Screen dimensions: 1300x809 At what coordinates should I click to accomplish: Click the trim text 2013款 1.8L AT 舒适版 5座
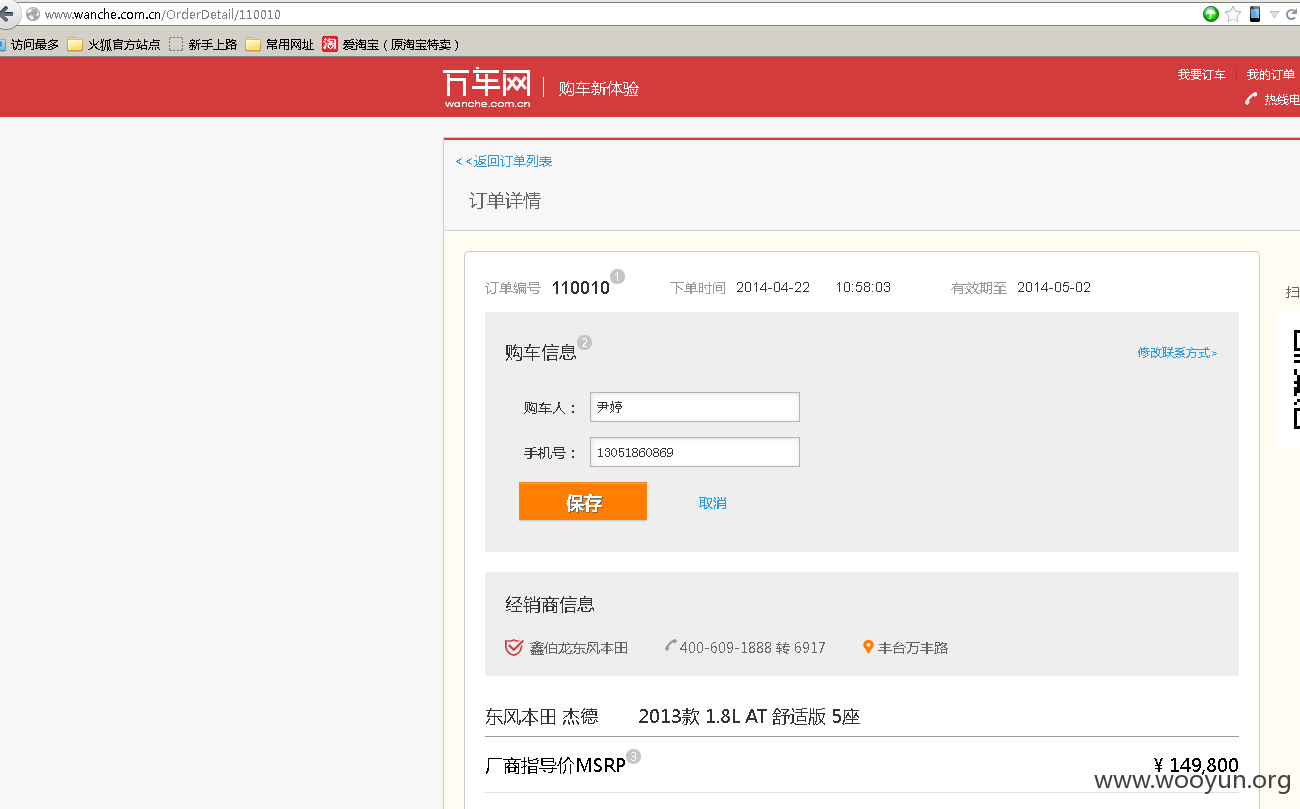tap(749, 716)
